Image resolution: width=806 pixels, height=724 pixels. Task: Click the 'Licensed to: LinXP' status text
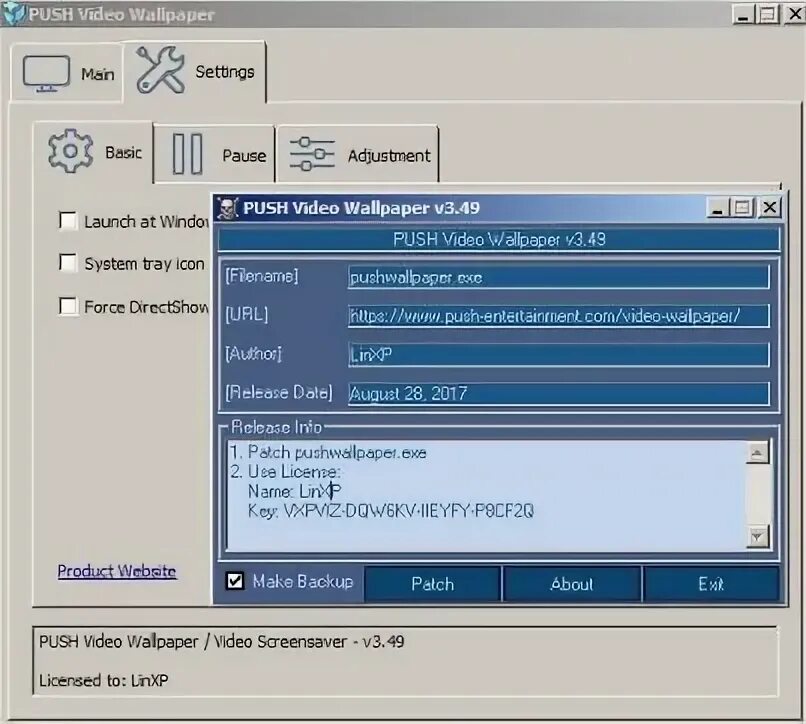point(104,680)
